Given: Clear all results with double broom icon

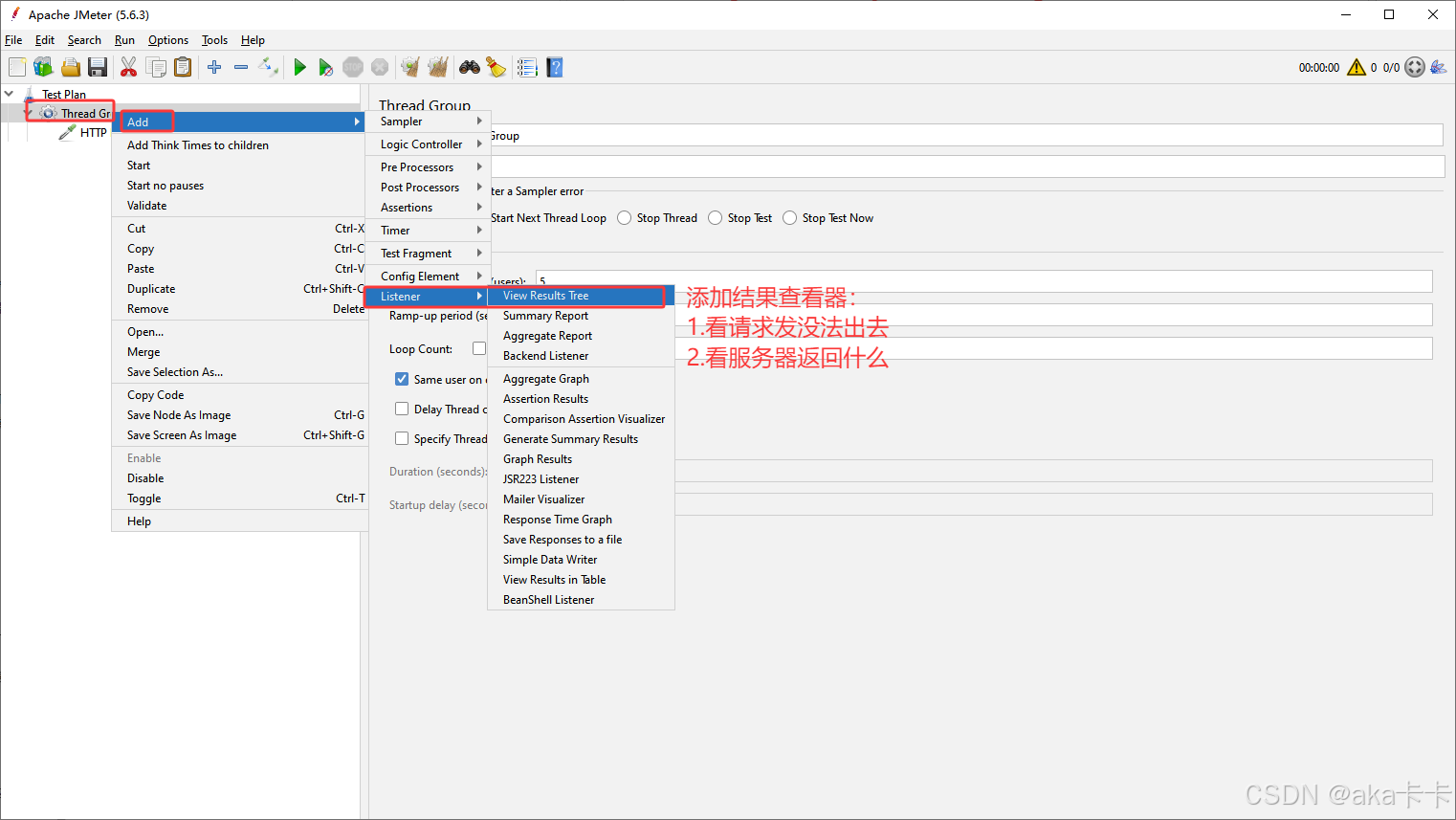Looking at the screenshot, I should tap(437, 67).
